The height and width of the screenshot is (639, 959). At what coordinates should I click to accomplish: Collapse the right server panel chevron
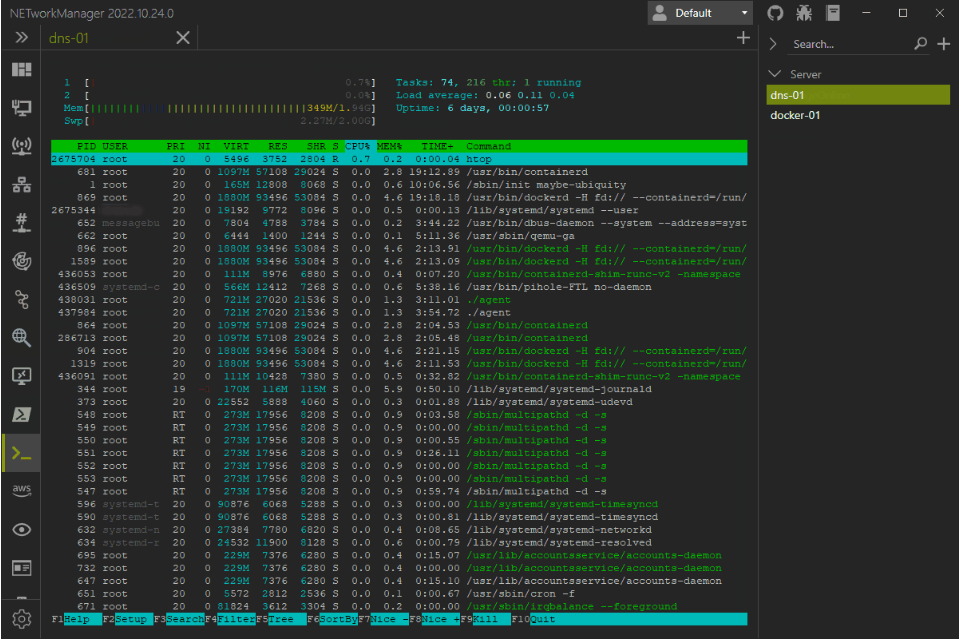771,44
